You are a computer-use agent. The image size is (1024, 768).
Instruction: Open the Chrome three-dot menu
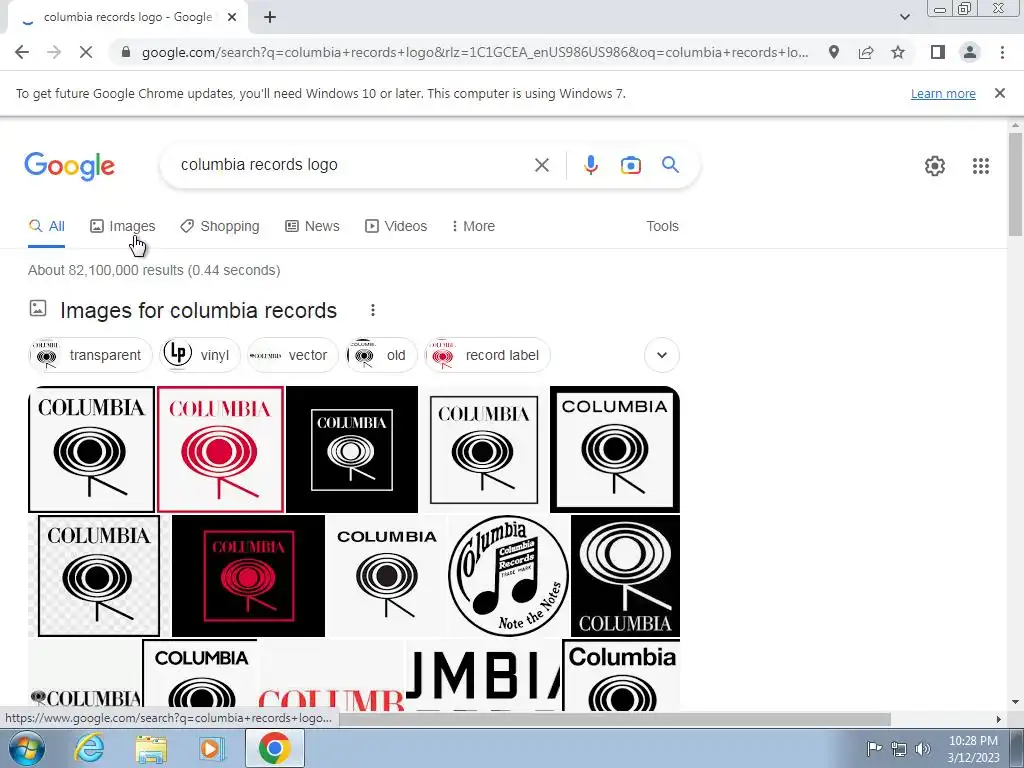1002,52
